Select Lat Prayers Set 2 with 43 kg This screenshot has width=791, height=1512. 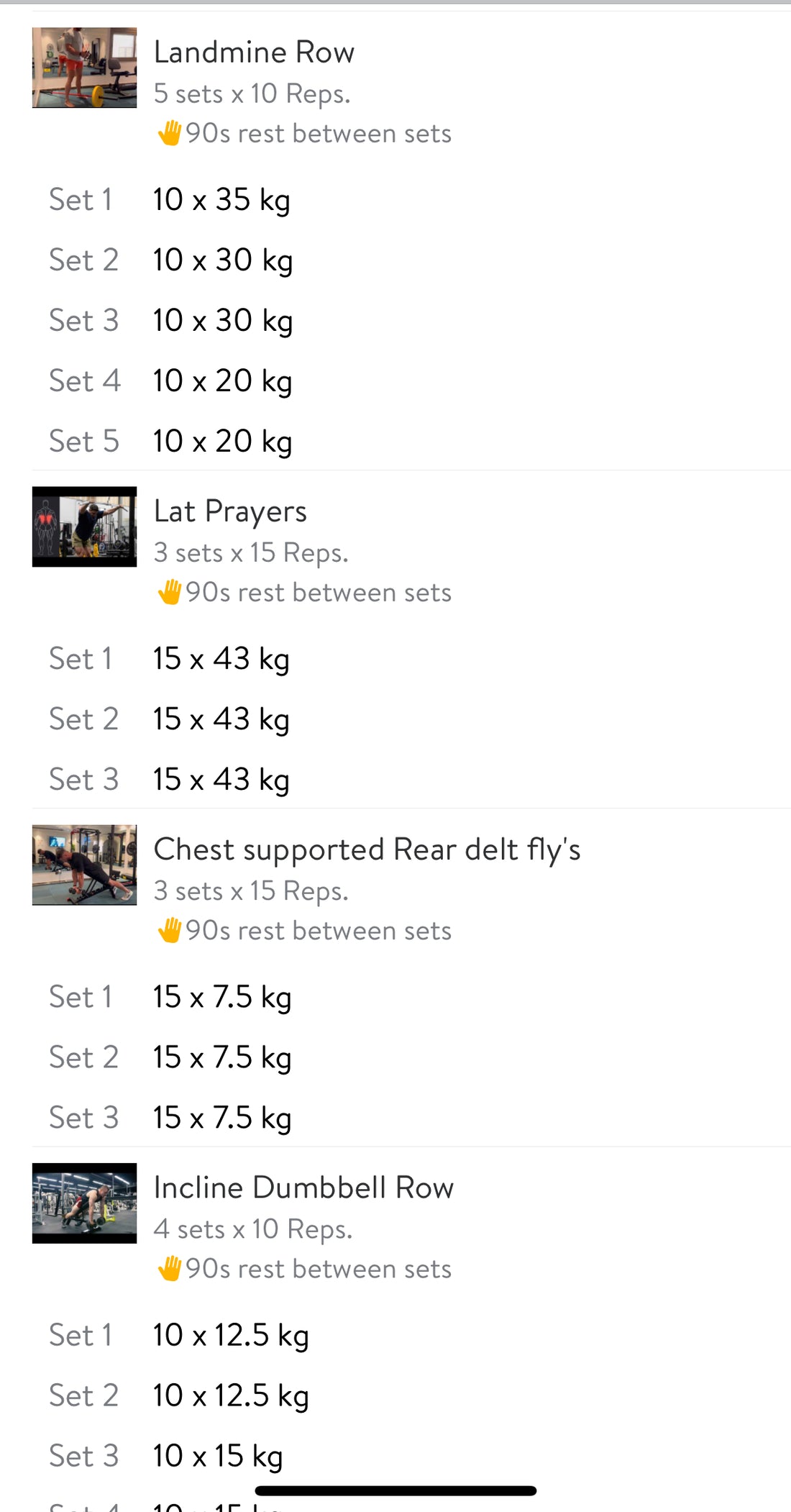click(221, 719)
